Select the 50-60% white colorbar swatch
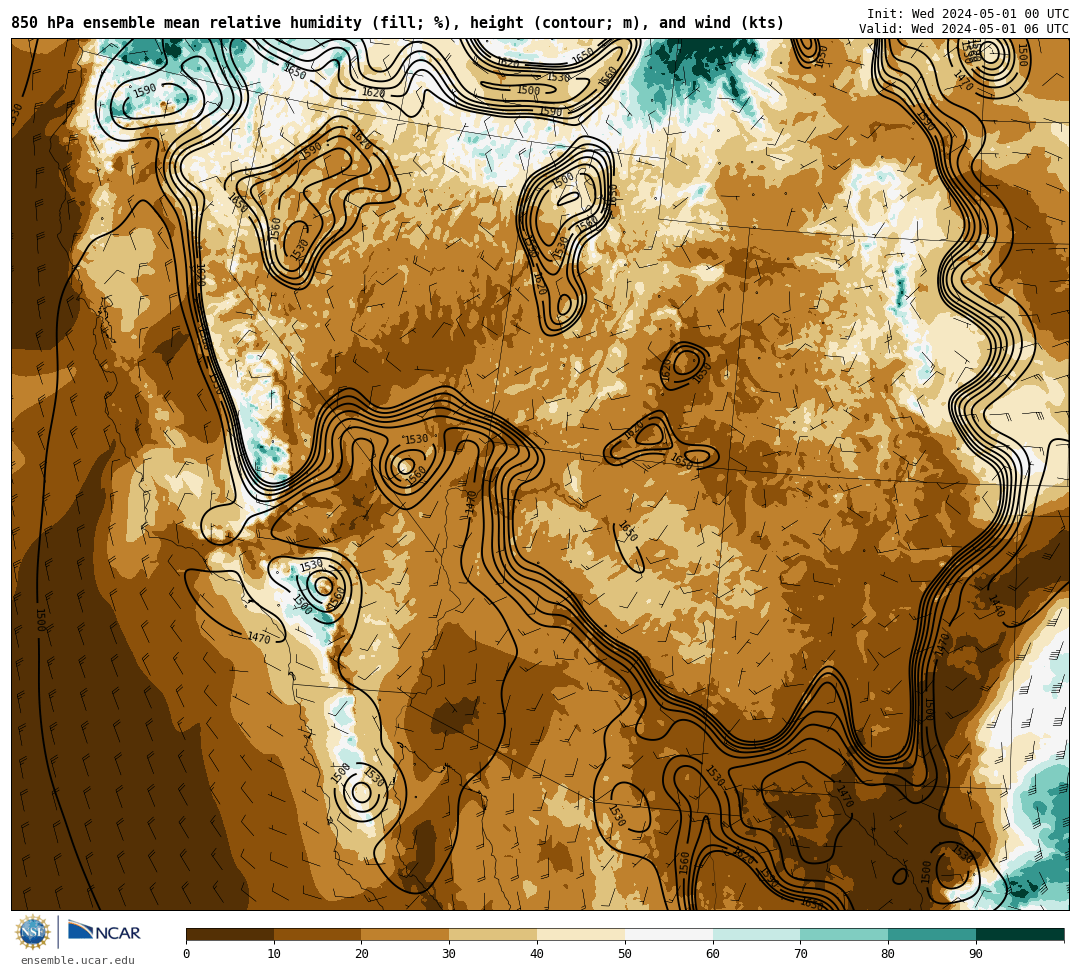This screenshot has height=973, width=1080. [669, 934]
